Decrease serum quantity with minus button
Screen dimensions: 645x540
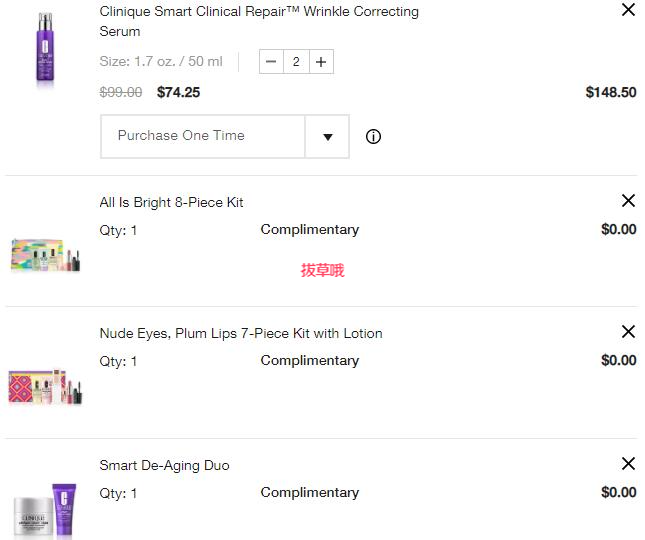(271, 62)
